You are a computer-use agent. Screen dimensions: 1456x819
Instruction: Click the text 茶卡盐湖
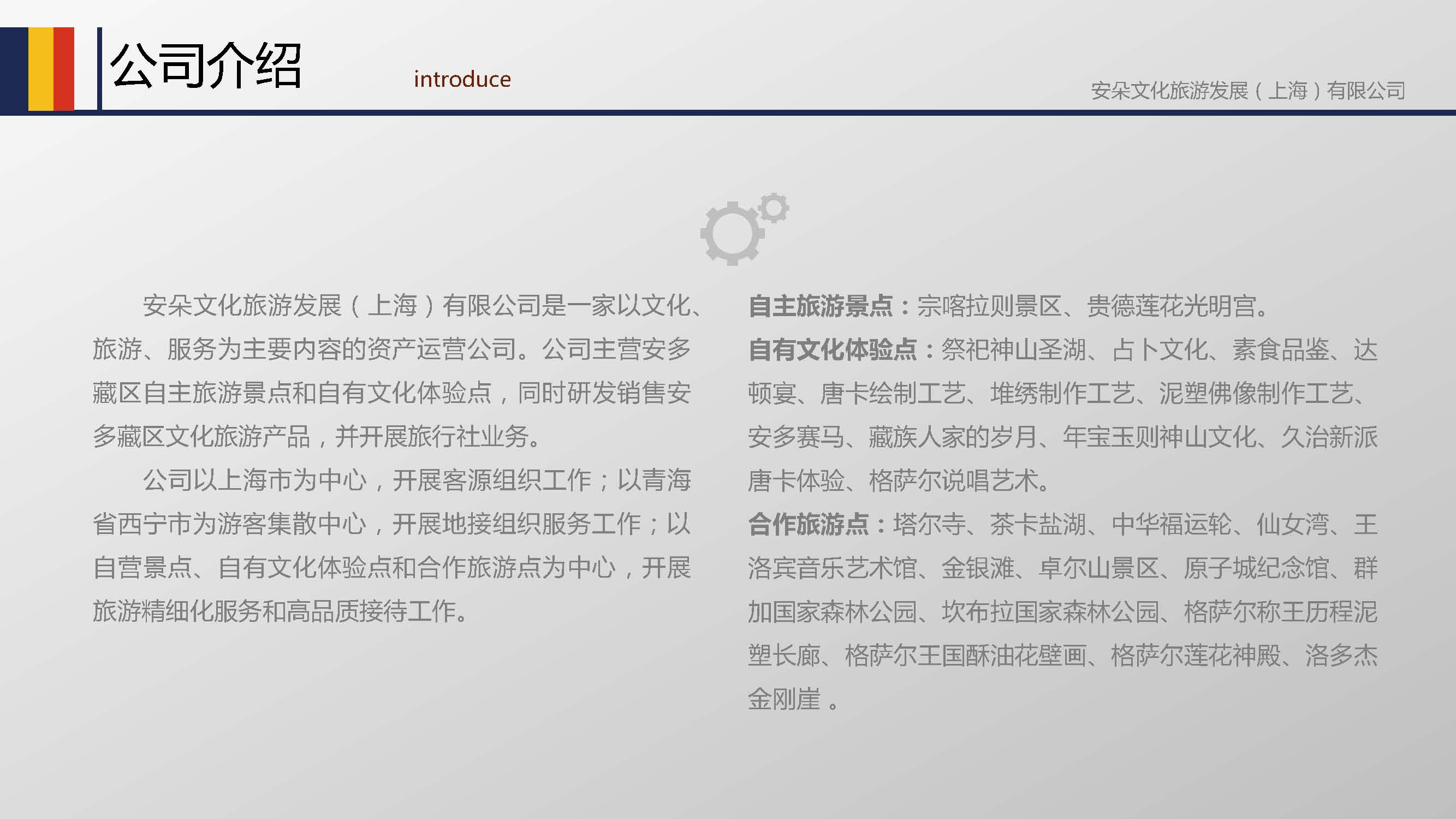[x=1038, y=525]
